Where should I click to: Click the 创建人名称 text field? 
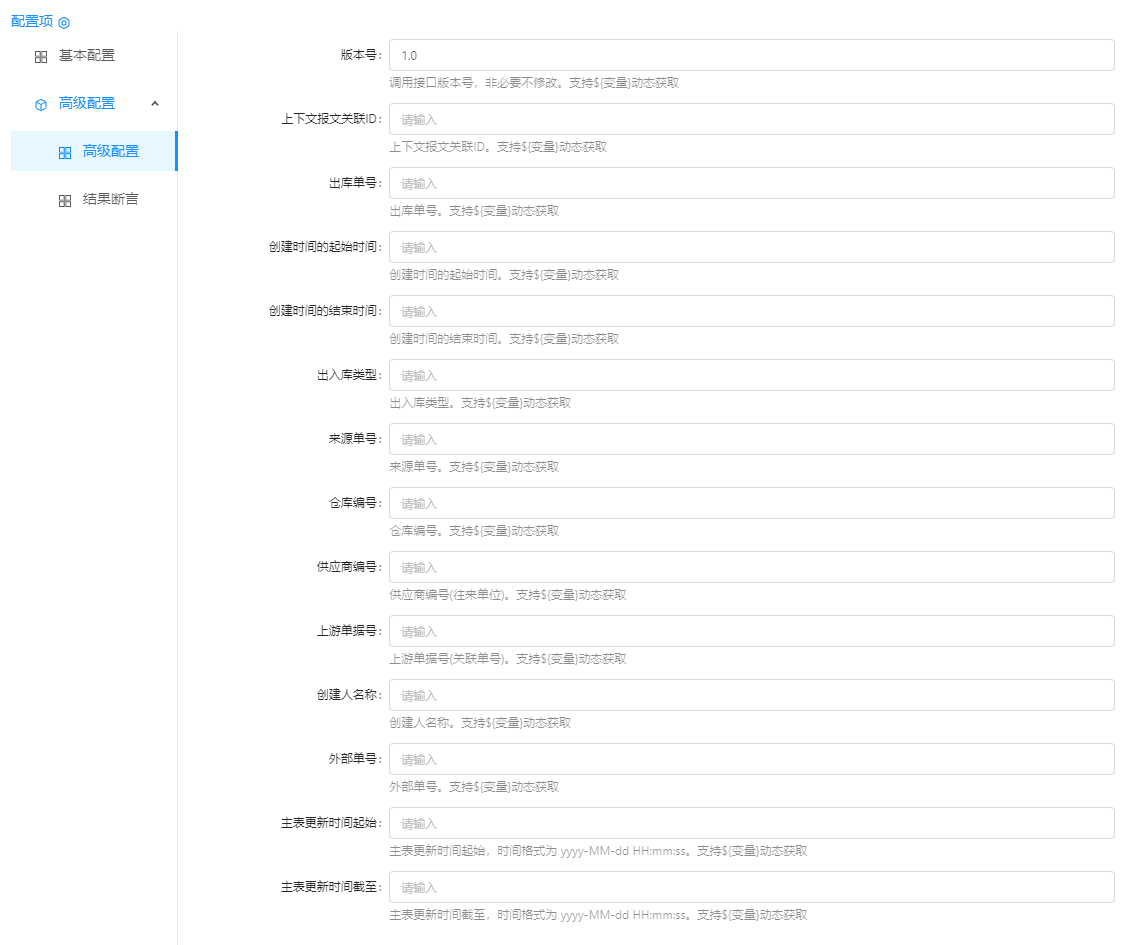751,695
